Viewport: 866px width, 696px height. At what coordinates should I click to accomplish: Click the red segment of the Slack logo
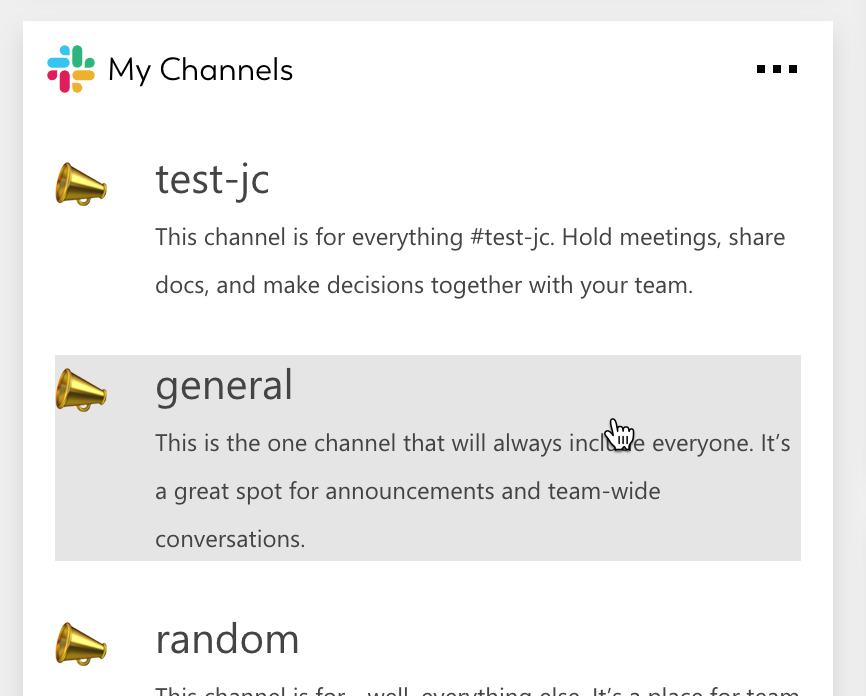[63, 80]
